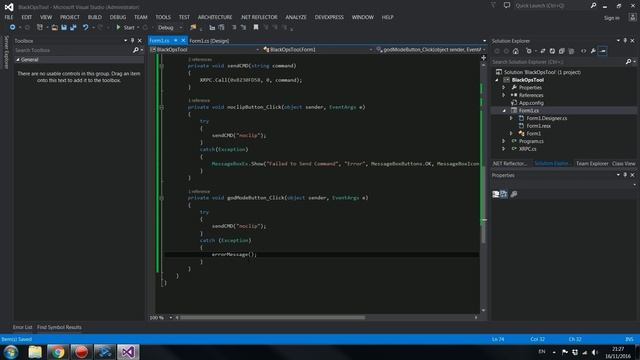Viewport: 640px width, 360px height.
Task: Click the Solution Explorer search magnifier icon
Action: click(628, 62)
